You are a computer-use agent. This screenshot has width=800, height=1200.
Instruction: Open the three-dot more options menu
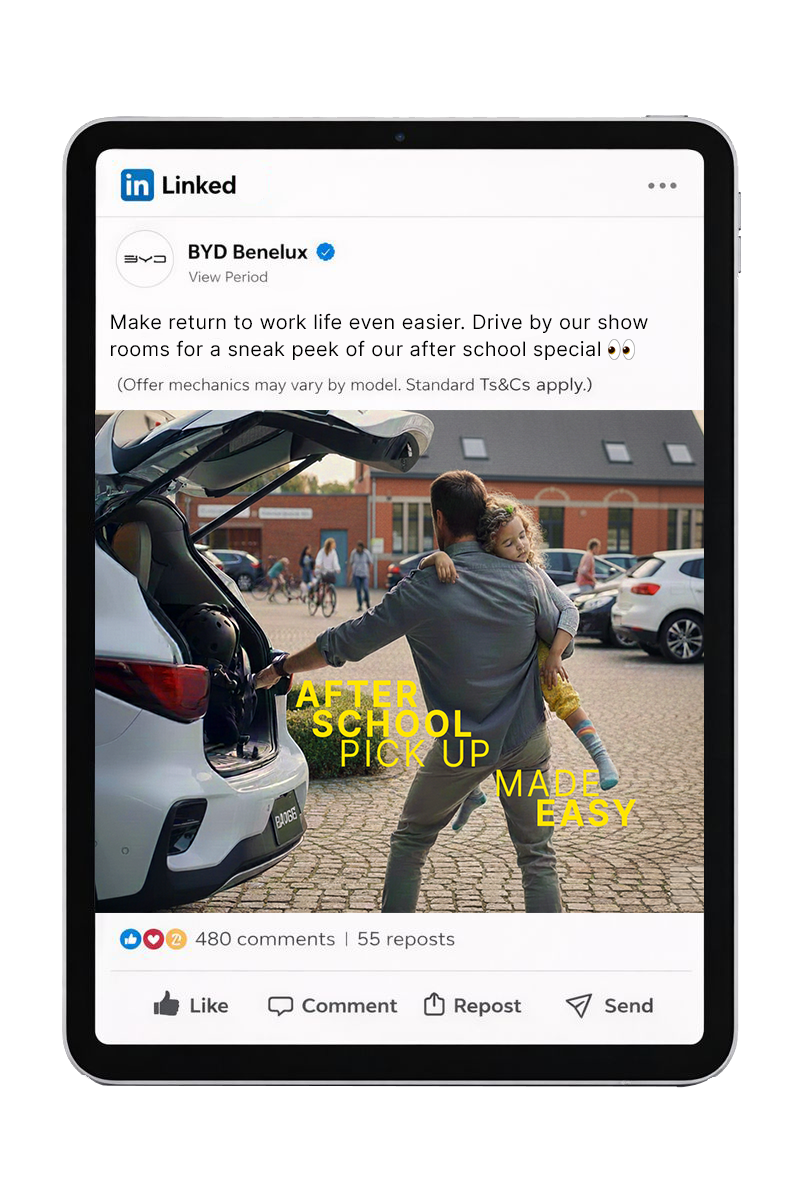[x=662, y=186]
